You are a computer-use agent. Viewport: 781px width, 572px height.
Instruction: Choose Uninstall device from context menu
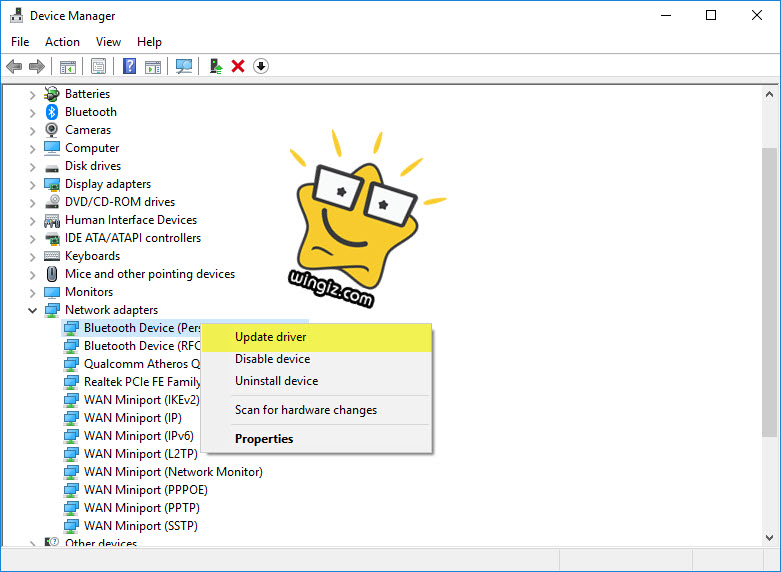click(317, 381)
